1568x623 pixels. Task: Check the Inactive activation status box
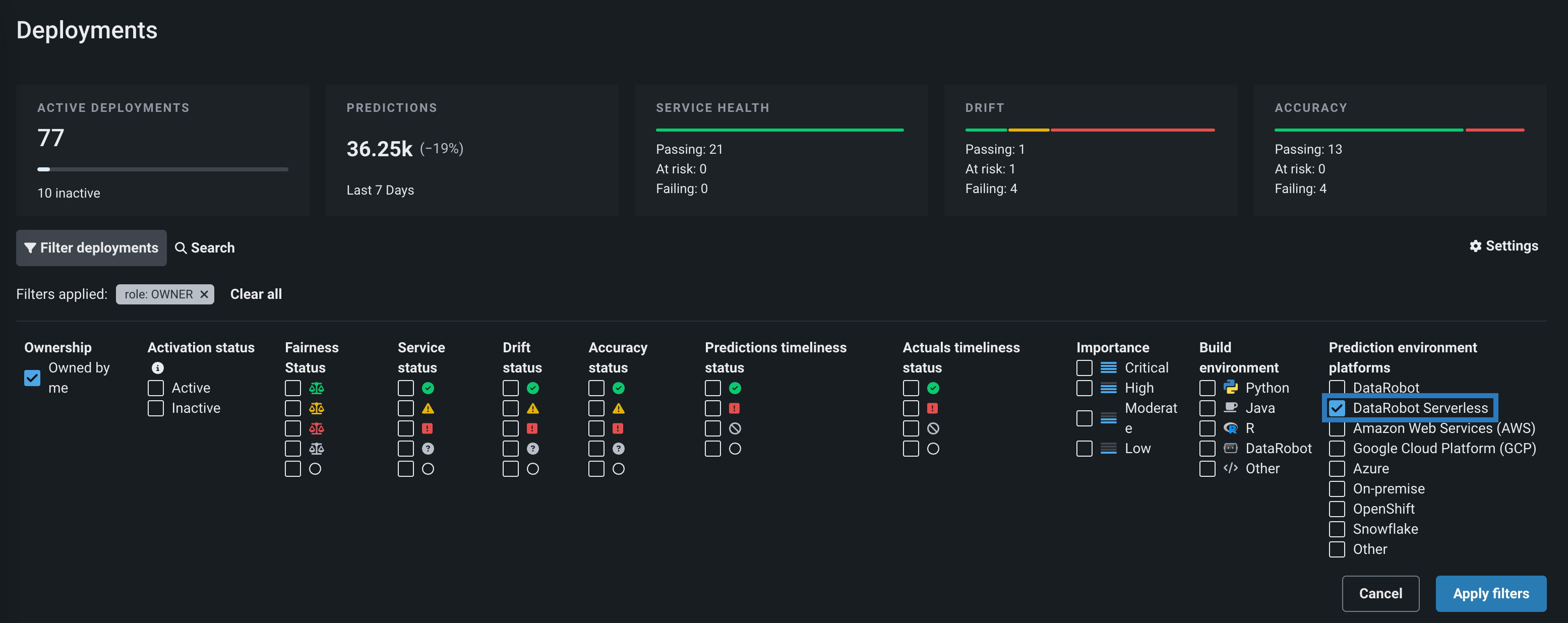coord(156,408)
